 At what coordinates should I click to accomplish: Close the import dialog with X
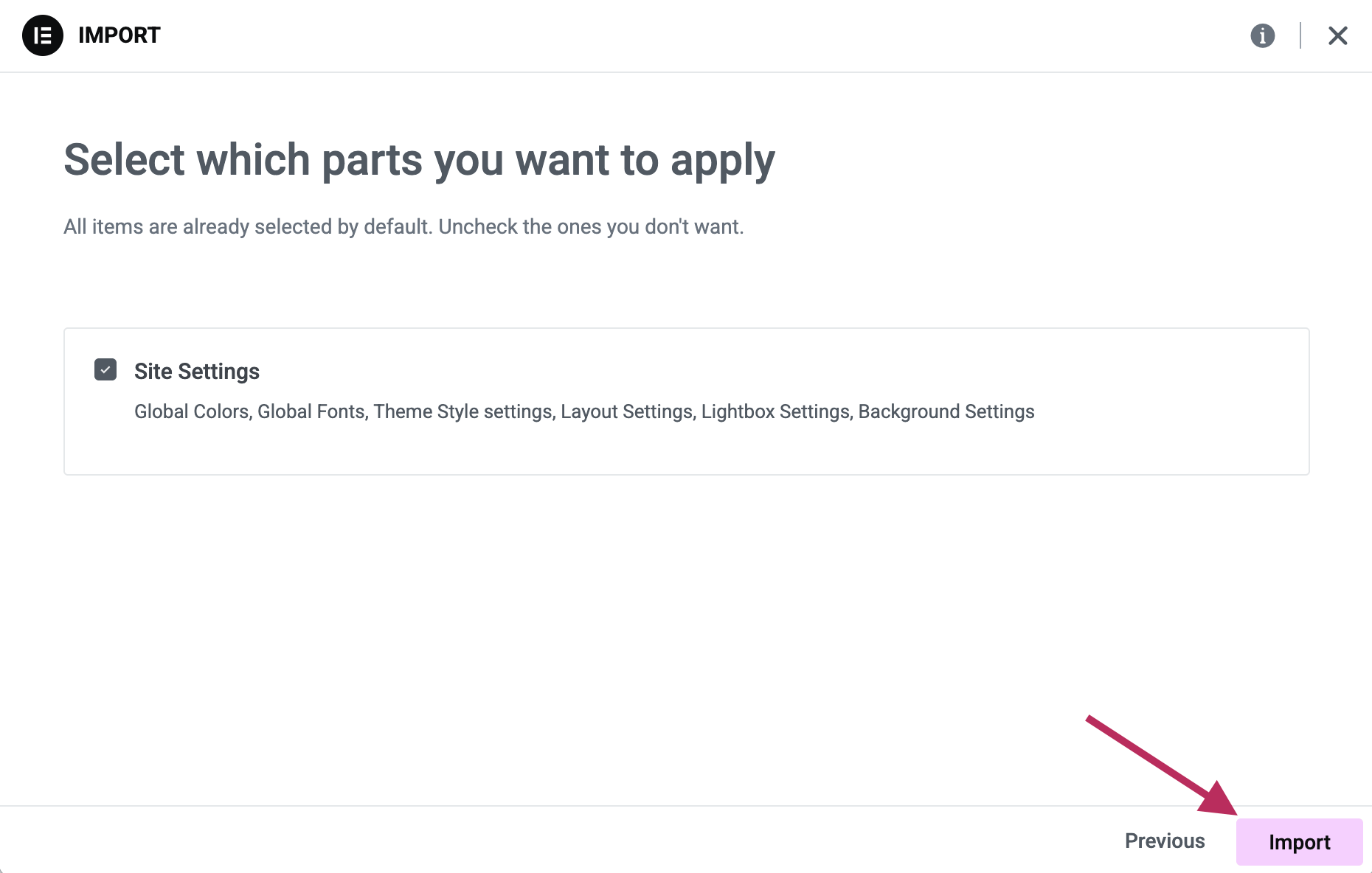(1337, 35)
